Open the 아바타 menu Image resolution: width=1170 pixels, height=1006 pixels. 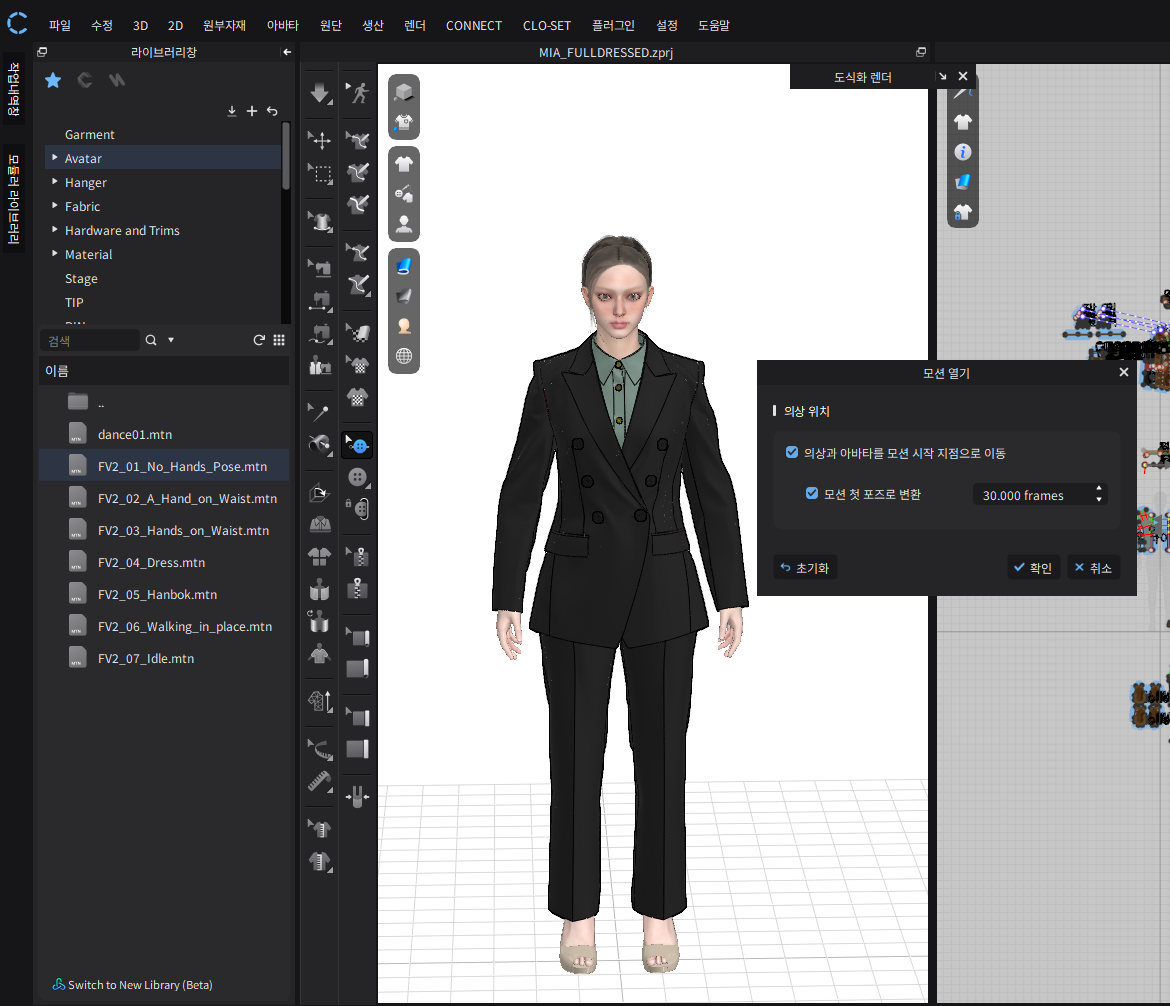282,25
